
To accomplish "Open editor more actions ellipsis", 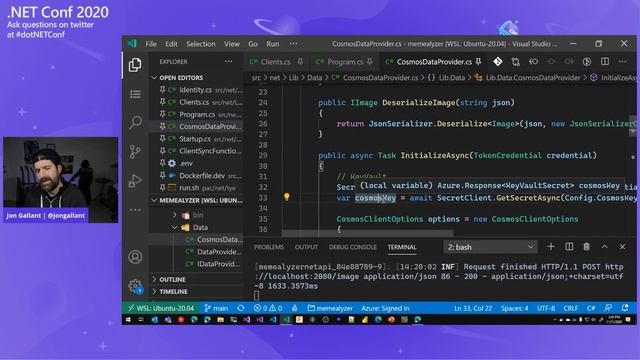I will tap(622, 62).
